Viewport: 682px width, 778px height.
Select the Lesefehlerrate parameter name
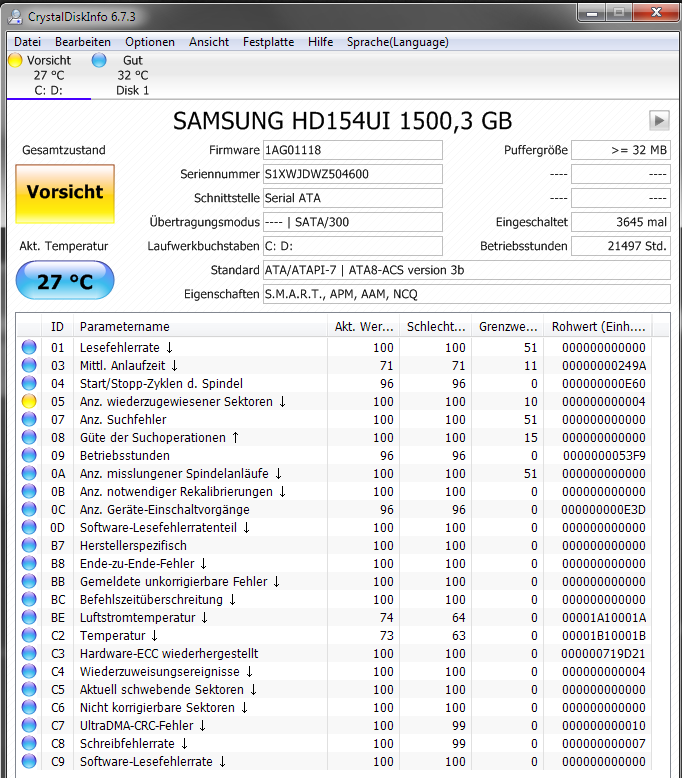(x=126, y=347)
